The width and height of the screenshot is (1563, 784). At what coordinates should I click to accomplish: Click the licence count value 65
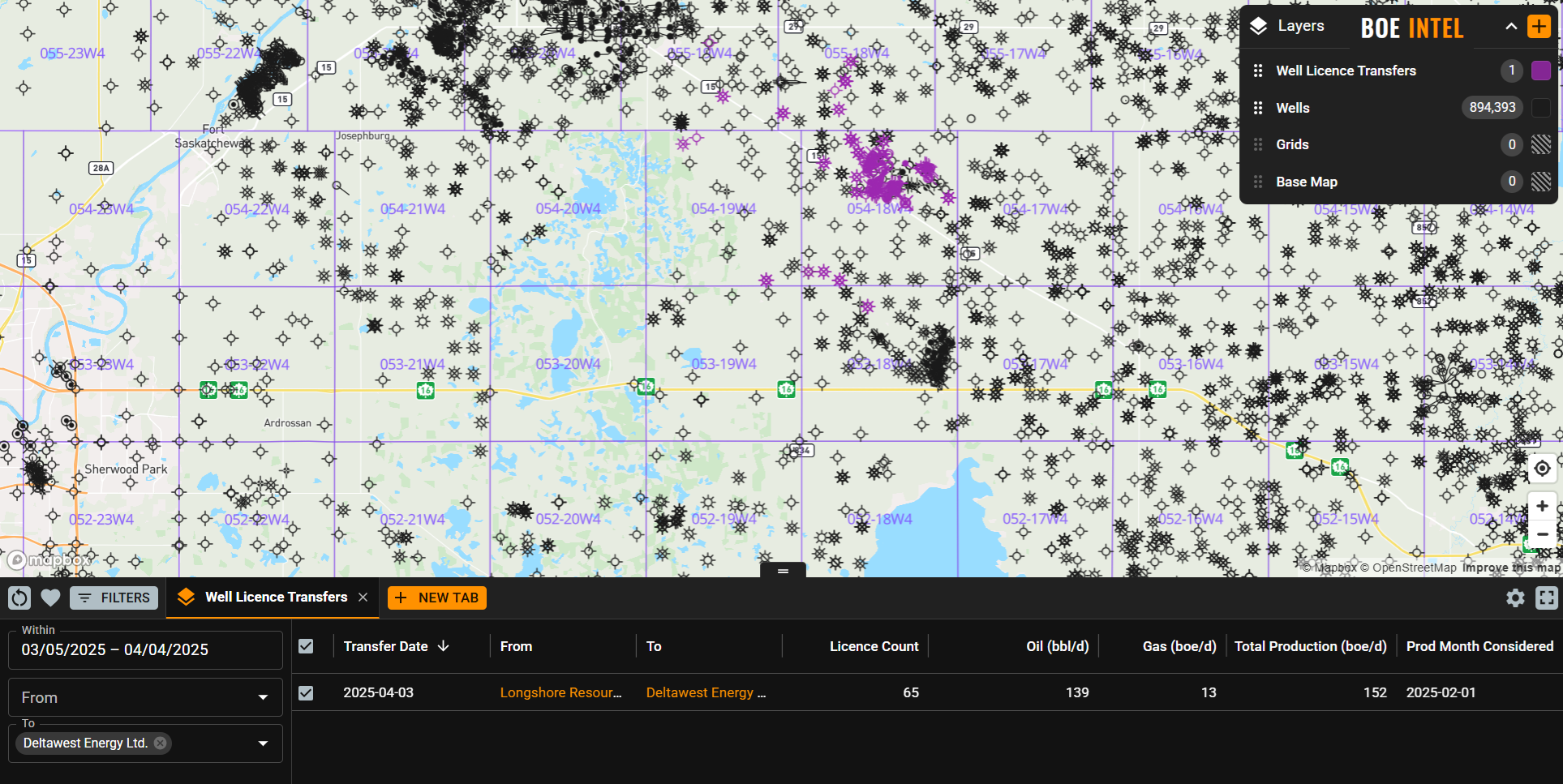(x=911, y=692)
